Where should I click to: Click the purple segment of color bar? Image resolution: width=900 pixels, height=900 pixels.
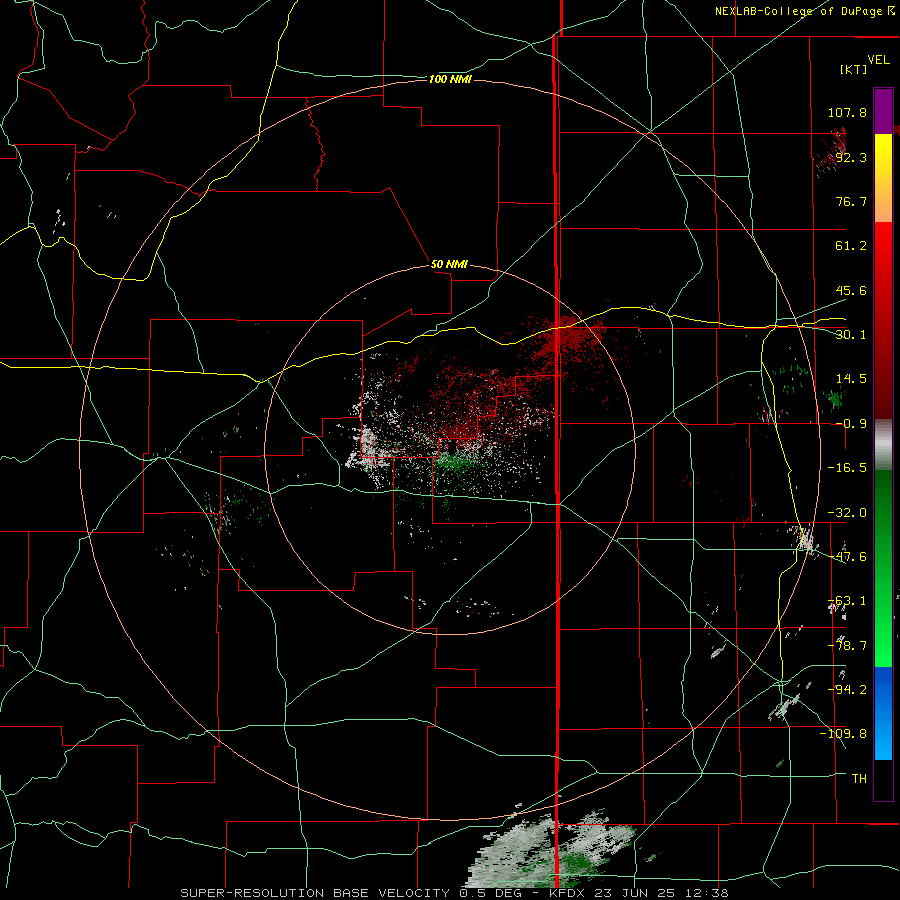[883, 111]
